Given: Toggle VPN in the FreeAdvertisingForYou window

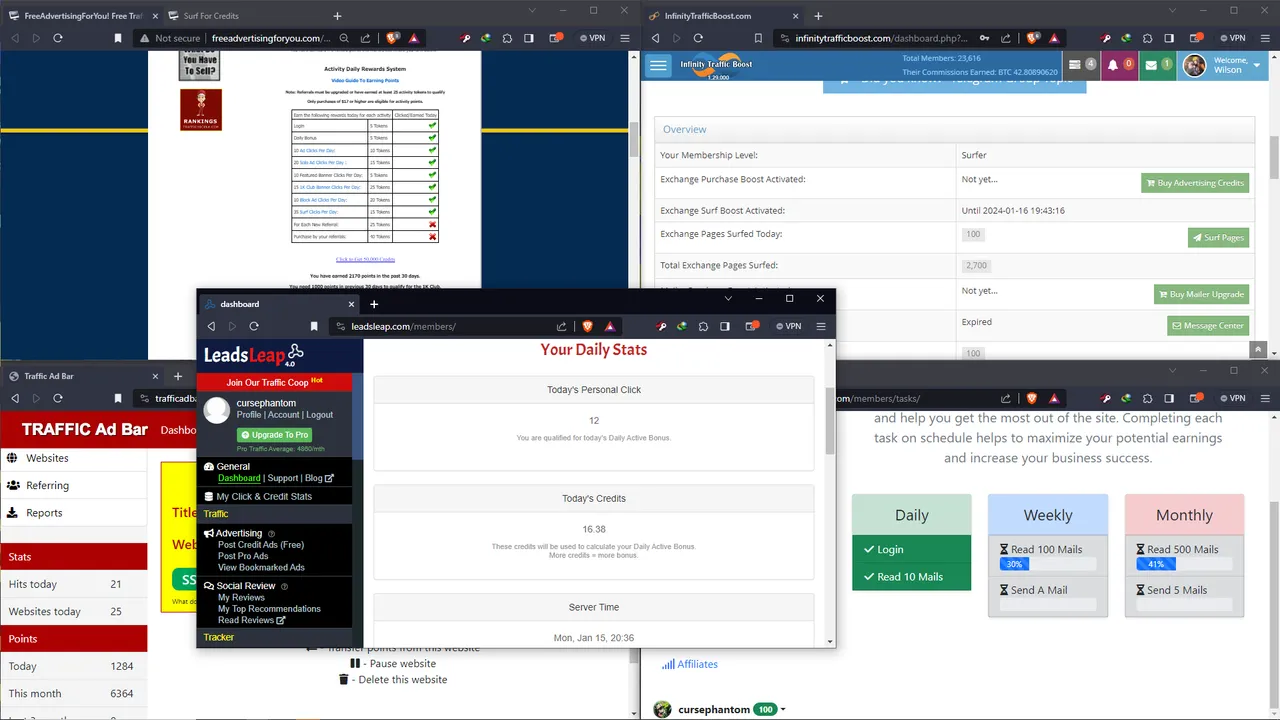Looking at the screenshot, I should click(593, 38).
